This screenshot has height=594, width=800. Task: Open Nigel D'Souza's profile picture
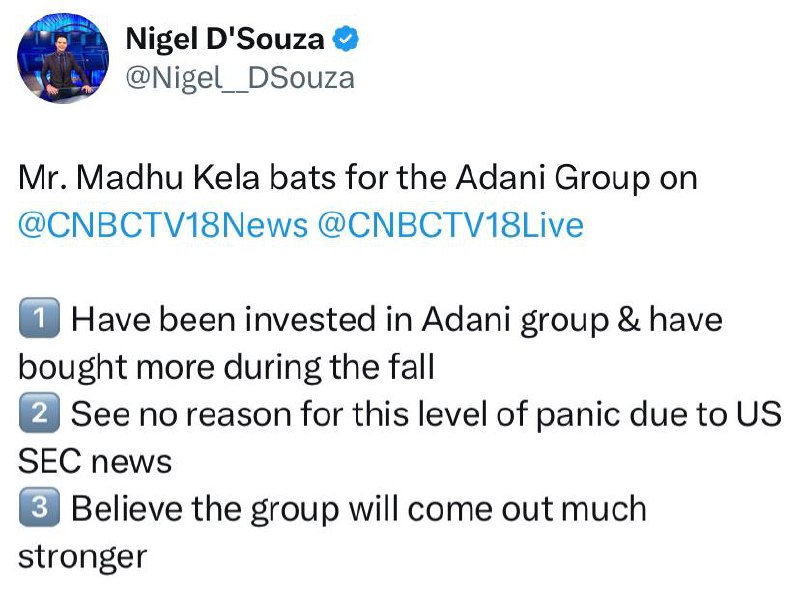(x=63, y=58)
